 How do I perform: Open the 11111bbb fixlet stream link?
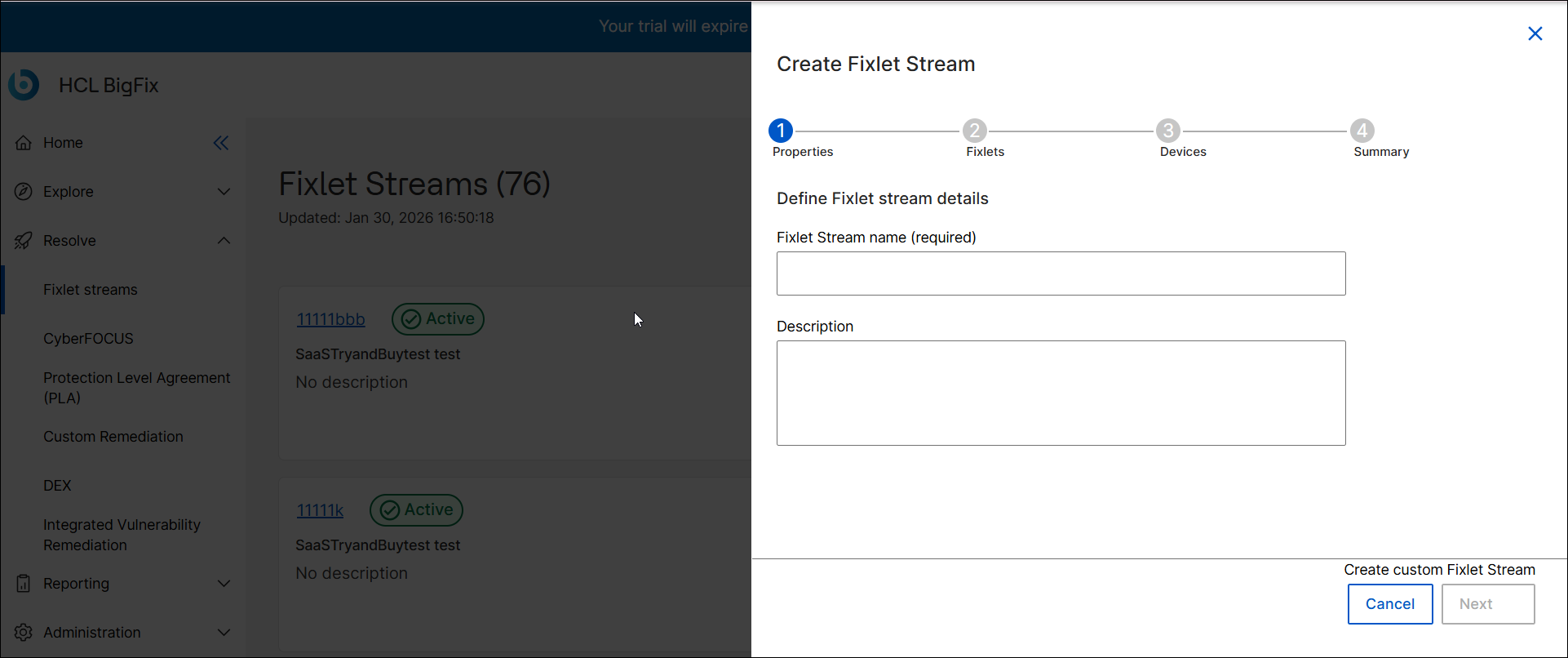(330, 319)
